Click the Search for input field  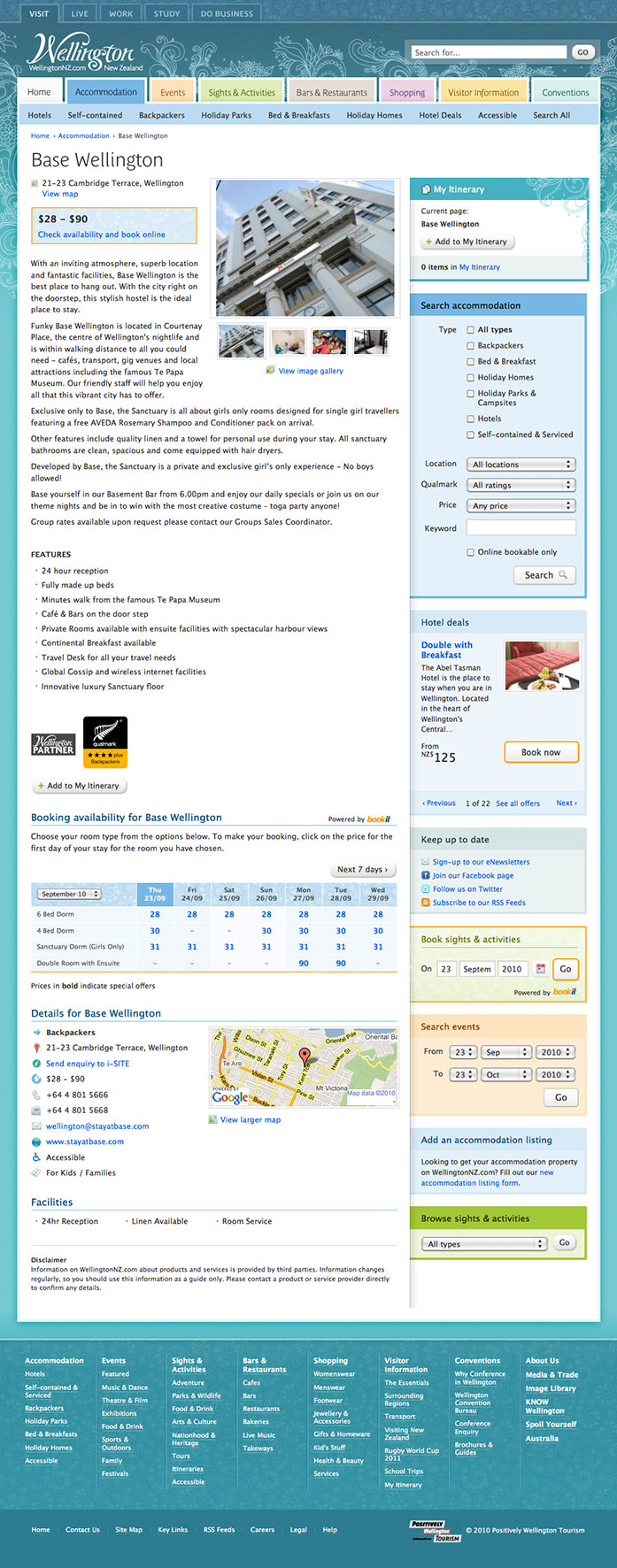(x=489, y=52)
